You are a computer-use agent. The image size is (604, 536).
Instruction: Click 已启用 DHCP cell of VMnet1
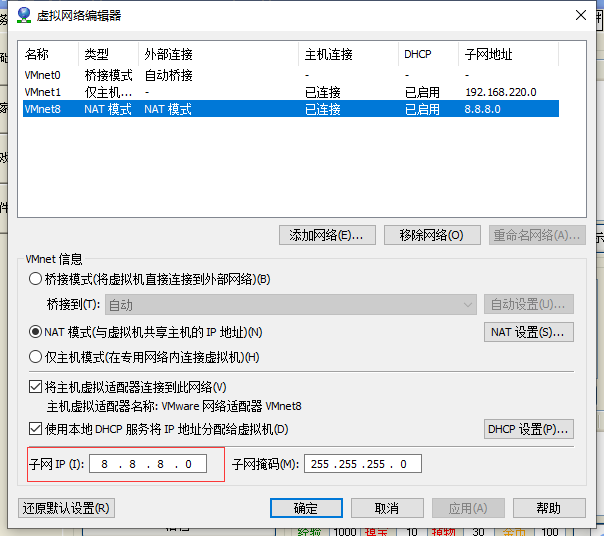tap(422, 92)
